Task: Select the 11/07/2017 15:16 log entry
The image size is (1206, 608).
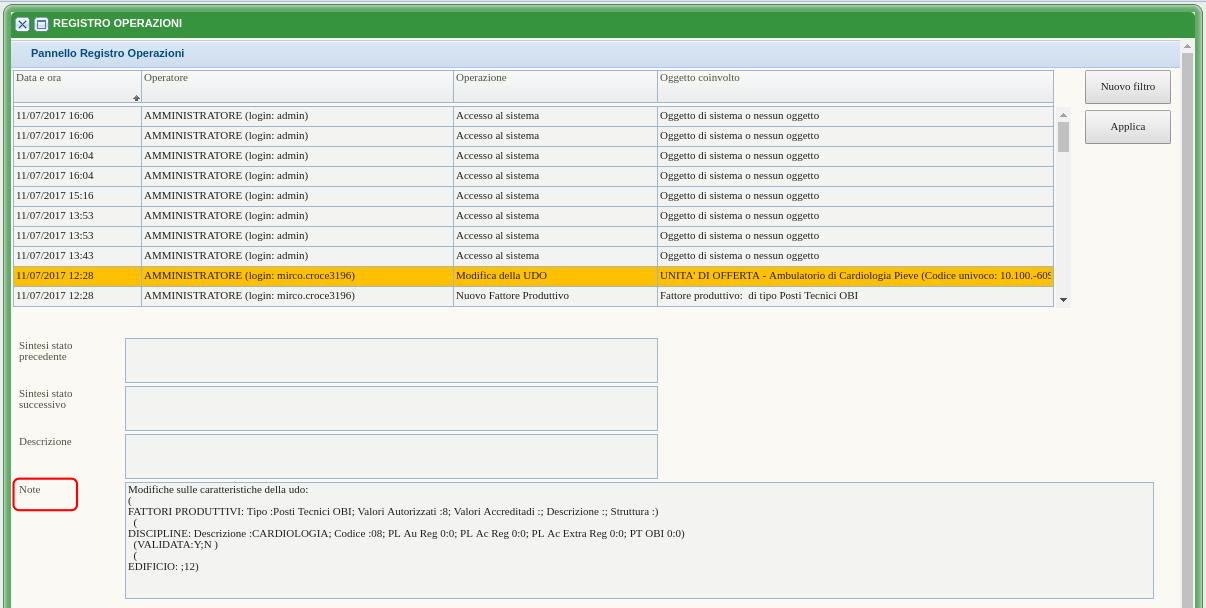Action: click(77, 196)
